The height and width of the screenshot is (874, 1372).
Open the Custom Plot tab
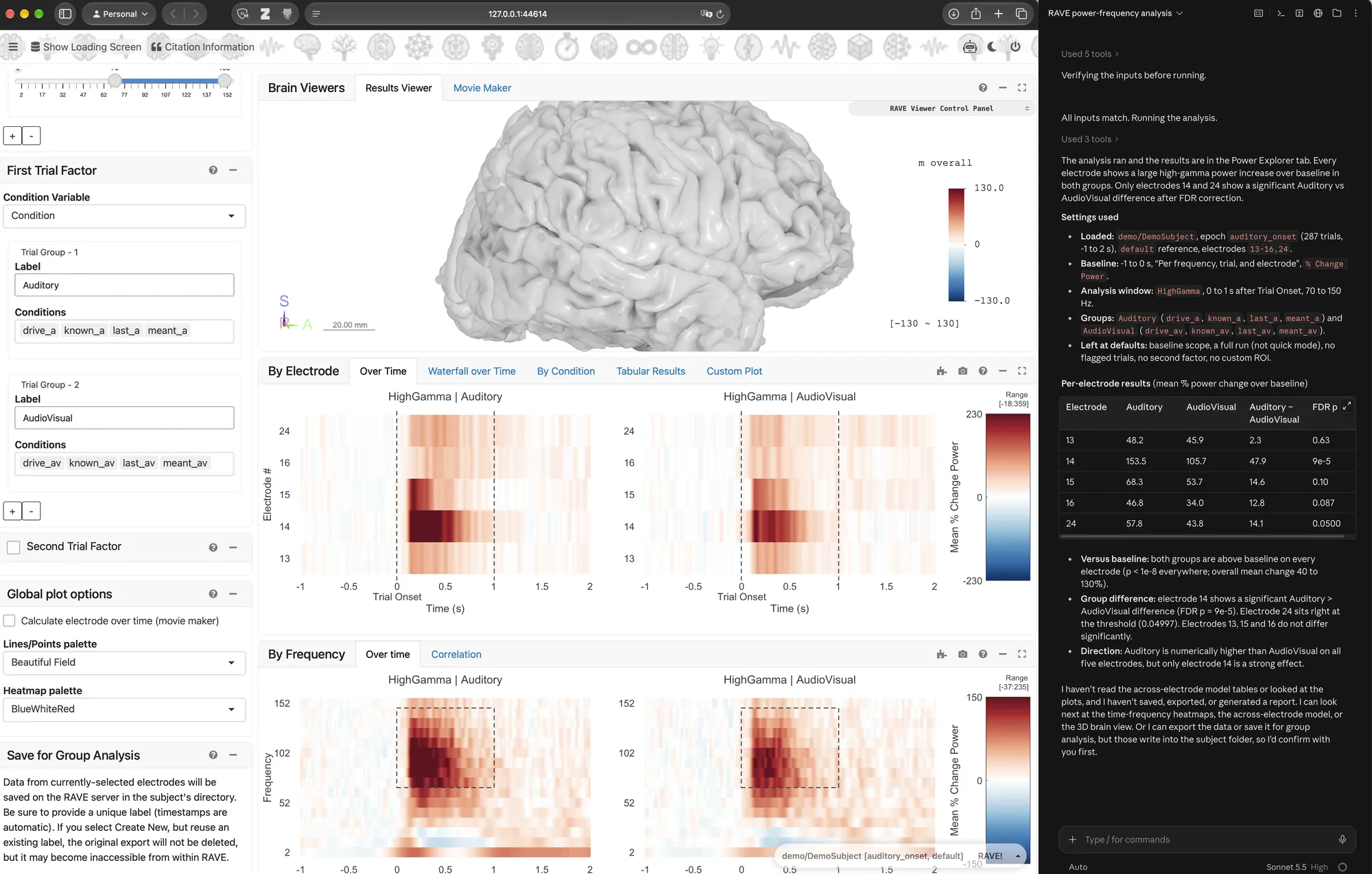pyautogui.click(x=734, y=371)
